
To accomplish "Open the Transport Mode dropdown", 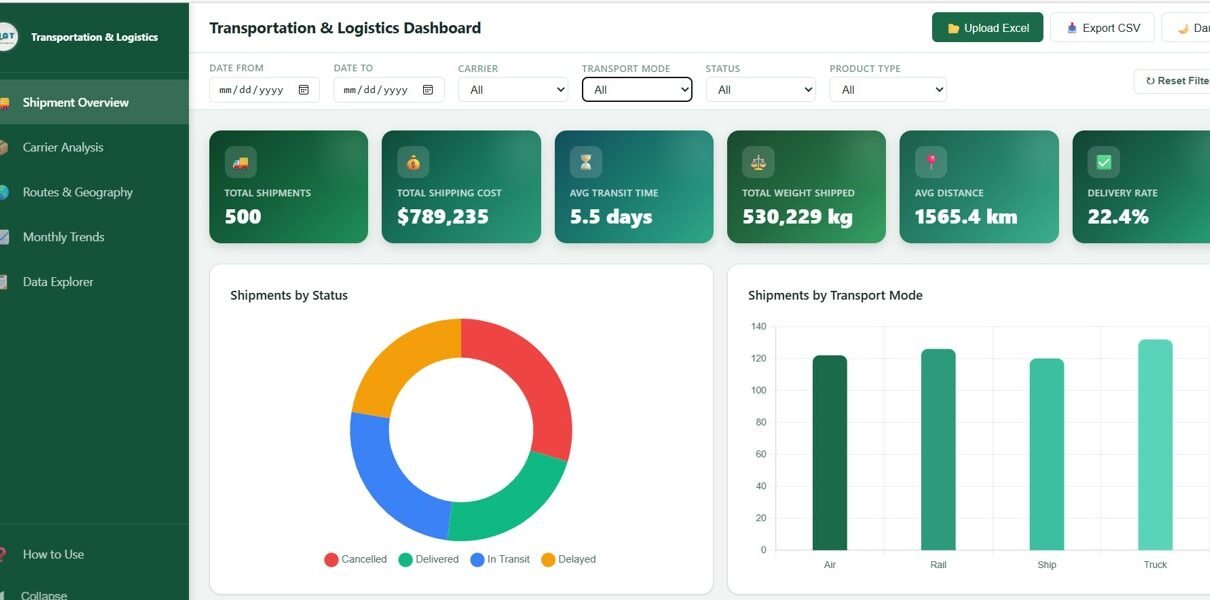I will coord(637,90).
